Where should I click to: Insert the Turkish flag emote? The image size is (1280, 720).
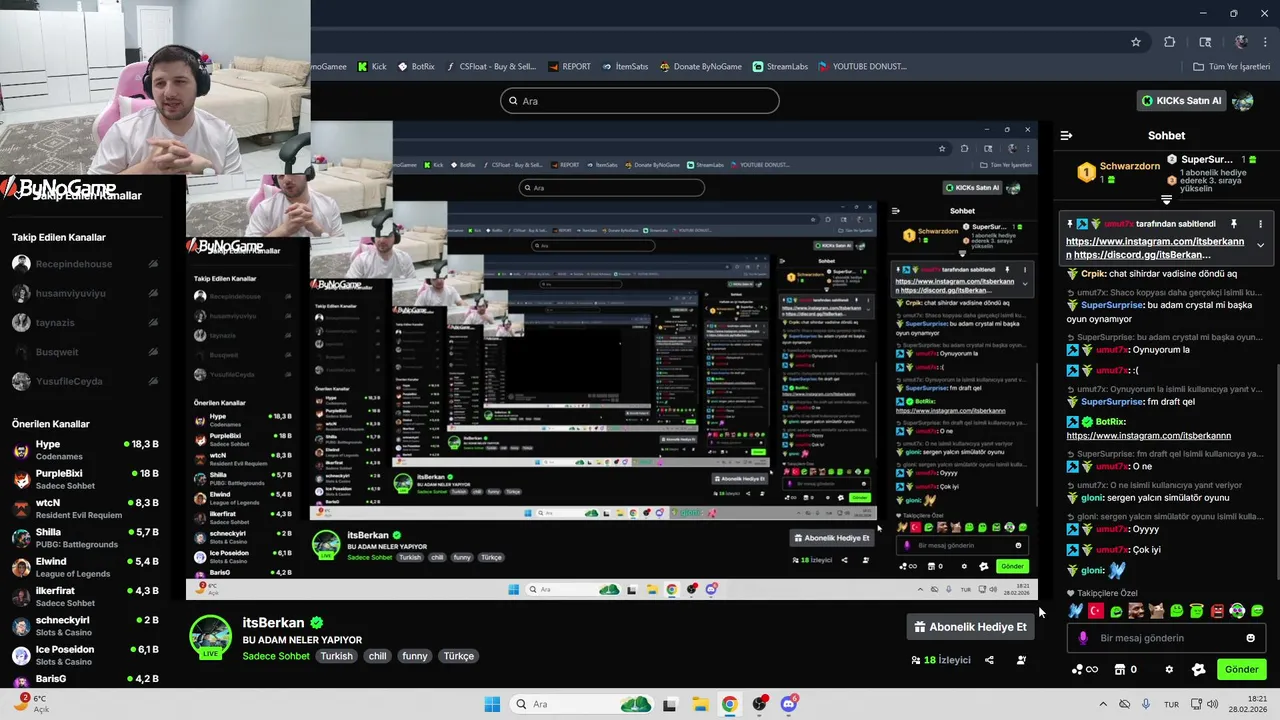pos(1096,611)
